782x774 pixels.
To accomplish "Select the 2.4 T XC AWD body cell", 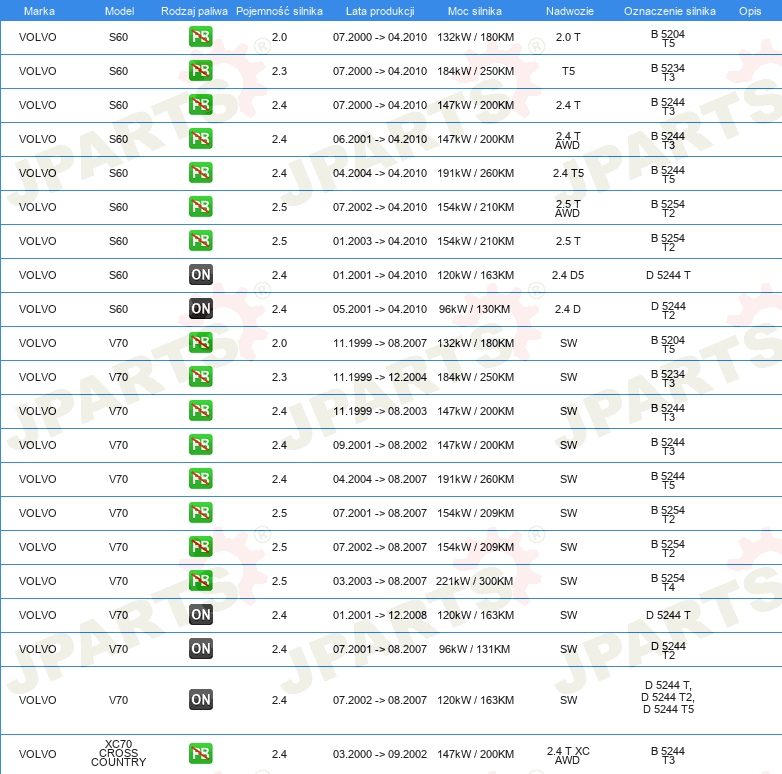I will tap(568, 755).
